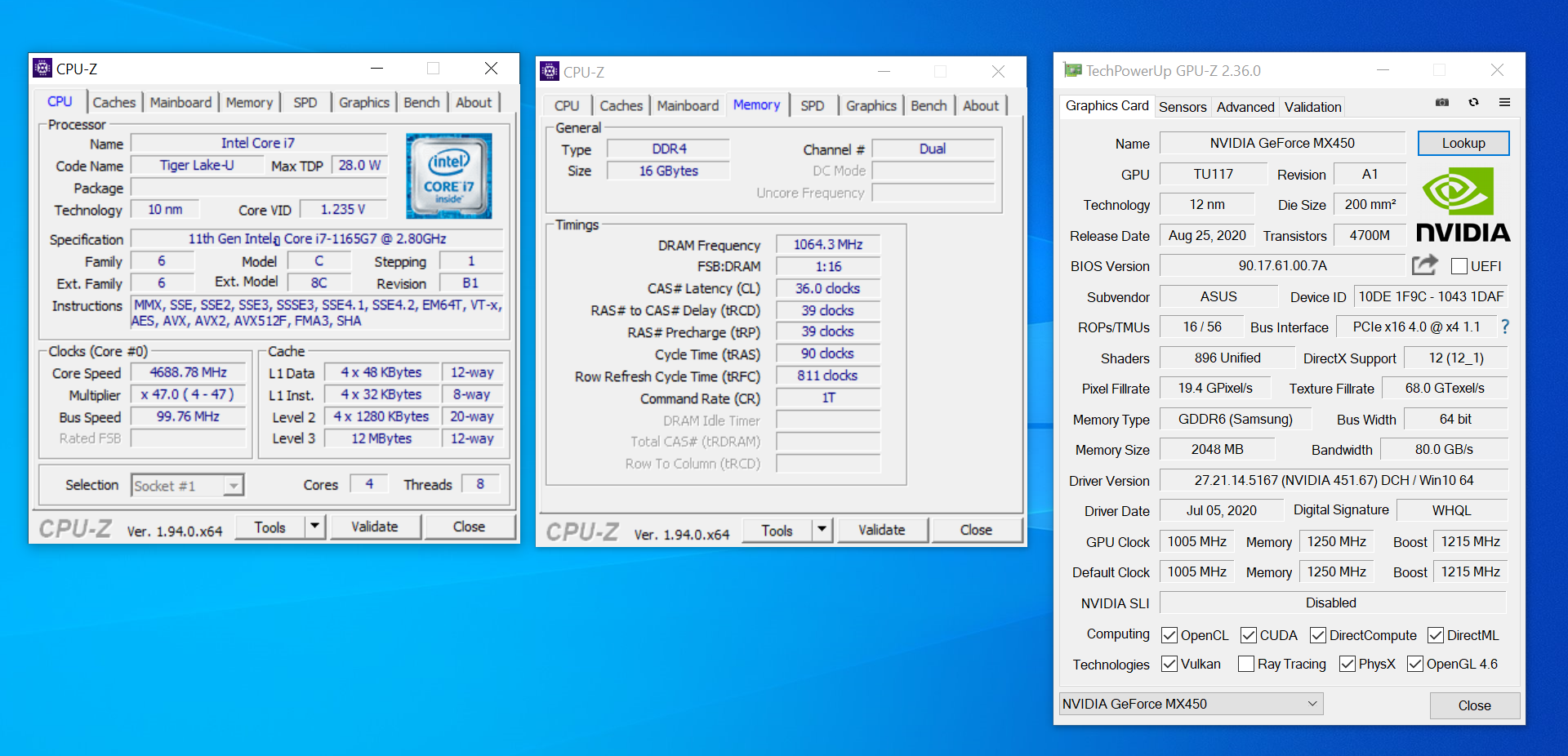The width and height of the screenshot is (1568, 756).
Task: Click GPU-Z title bar app icon
Action: coord(1072,70)
